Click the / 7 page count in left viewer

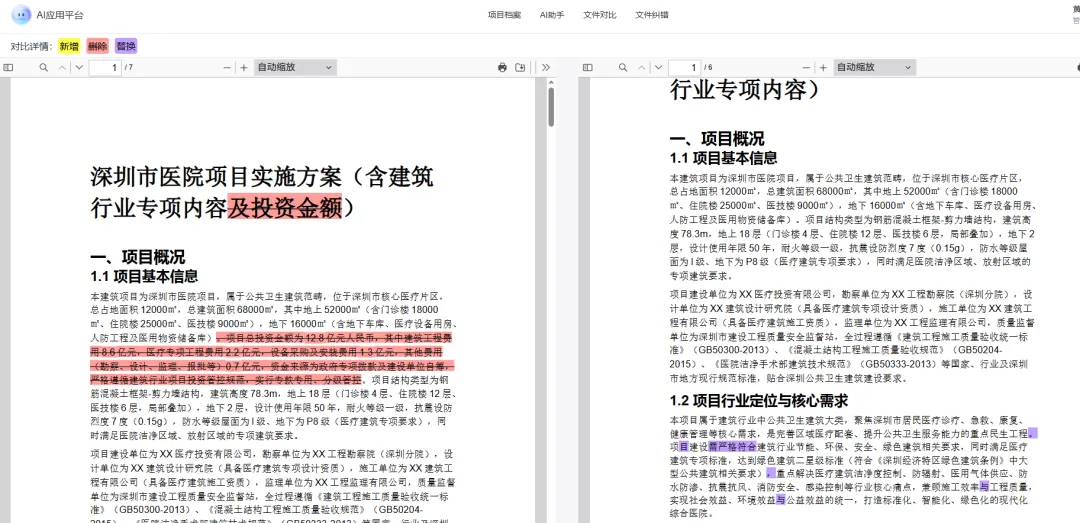[129, 68]
